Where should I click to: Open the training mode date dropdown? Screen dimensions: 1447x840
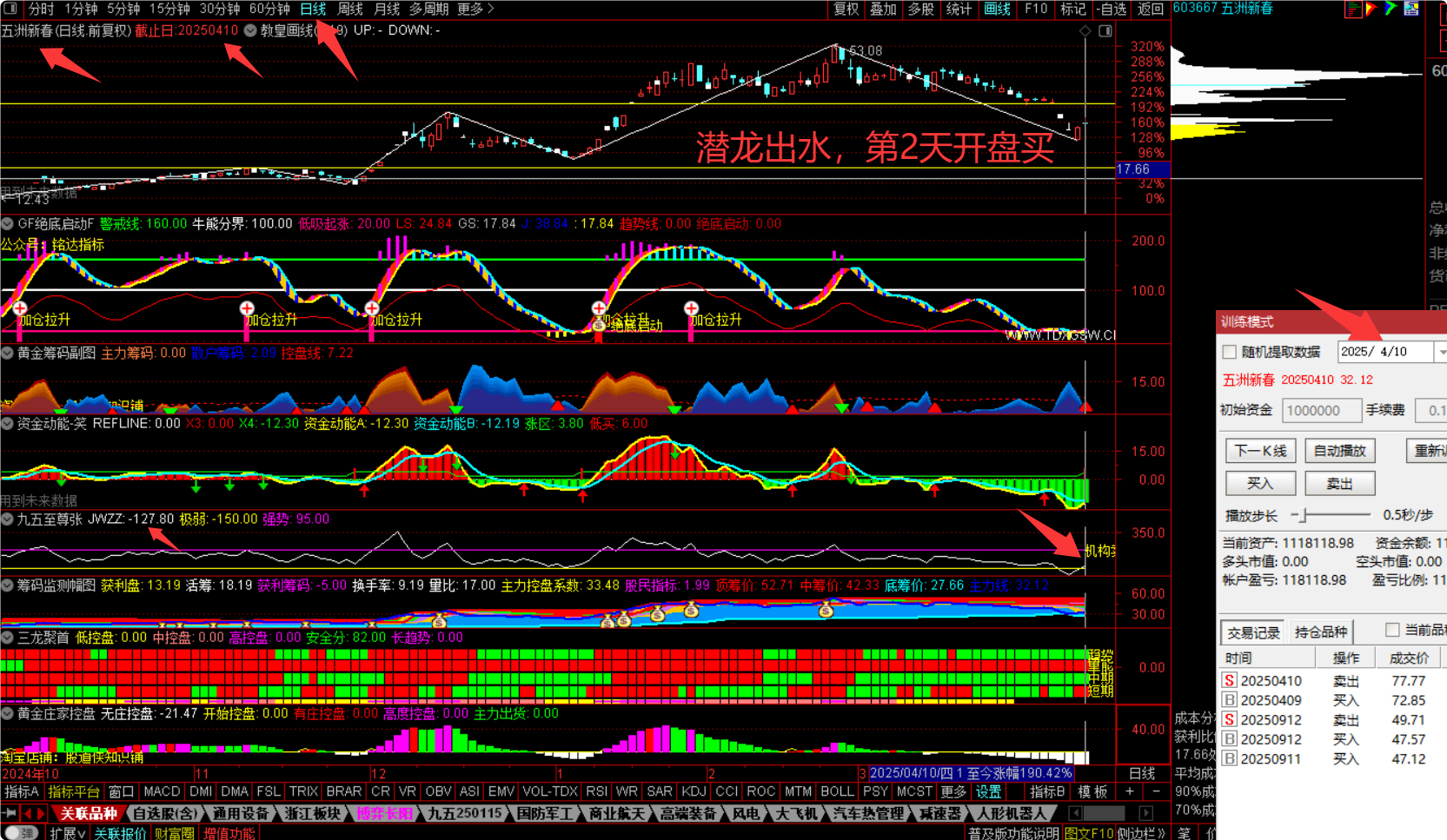click(1441, 352)
